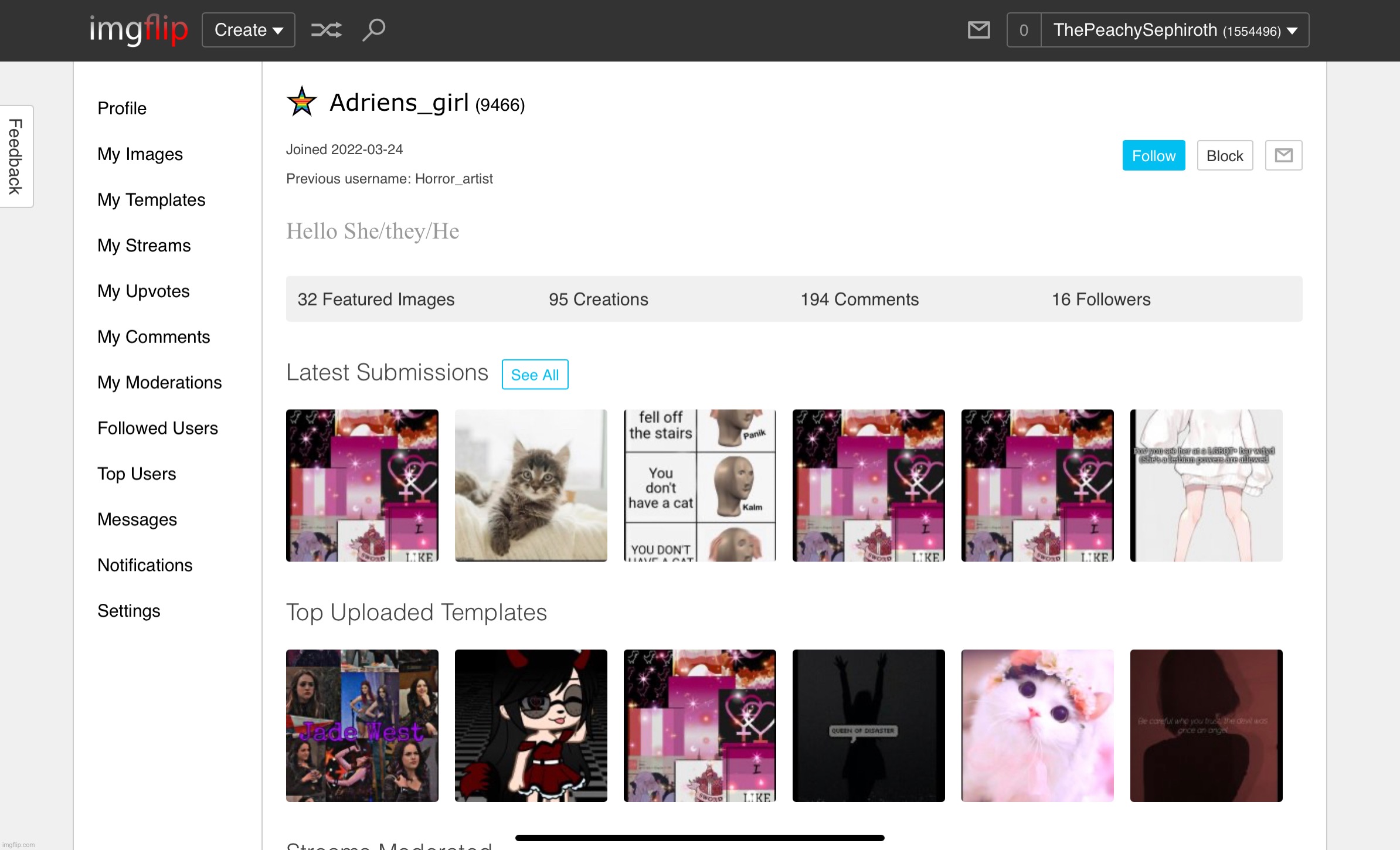Viewport: 1400px width, 850px height.
Task: Open the pink collage template thumbnail
Action: (x=700, y=726)
